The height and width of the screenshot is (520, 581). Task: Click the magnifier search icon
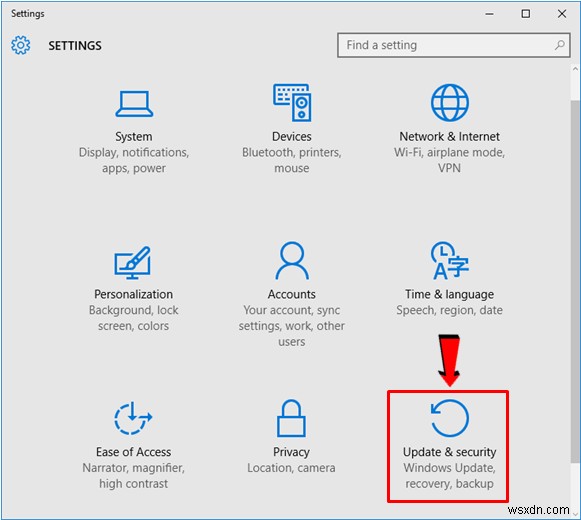(559, 45)
